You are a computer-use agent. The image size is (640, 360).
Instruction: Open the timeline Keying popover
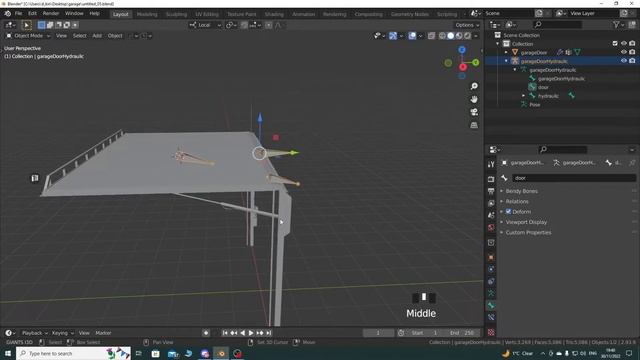pos(62,333)
